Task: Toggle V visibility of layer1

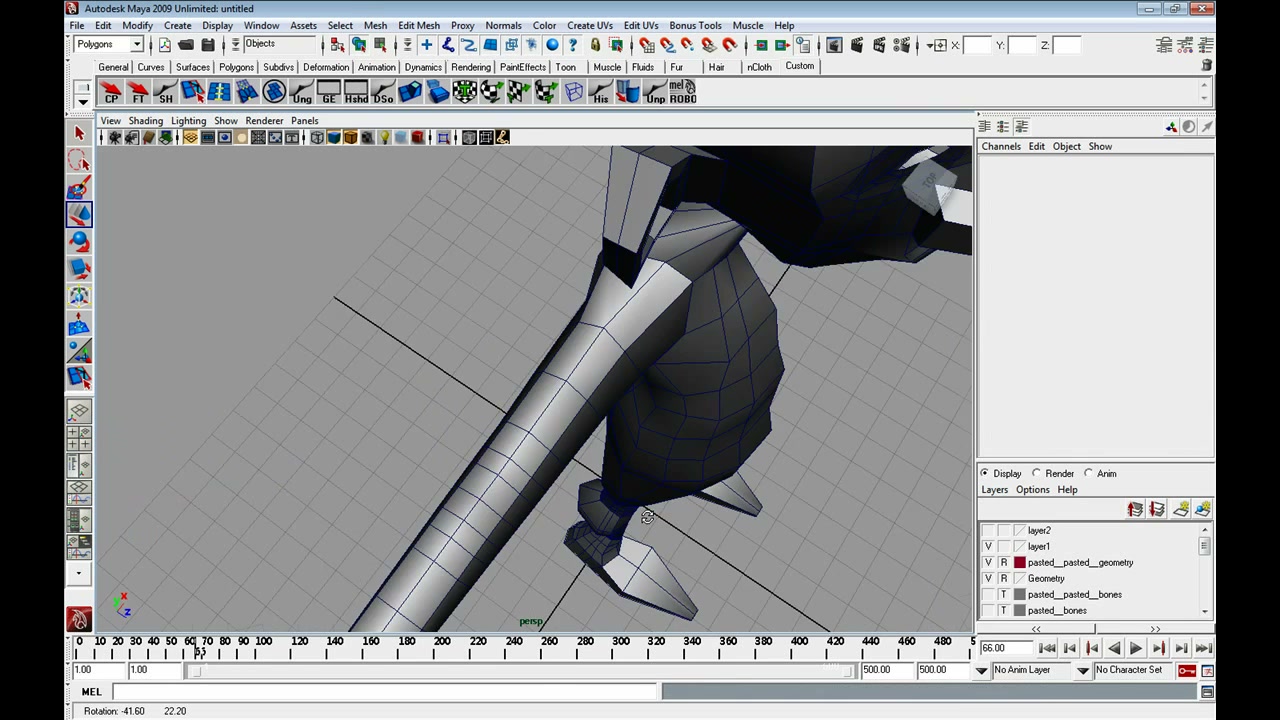Action: tap(989, 547)
